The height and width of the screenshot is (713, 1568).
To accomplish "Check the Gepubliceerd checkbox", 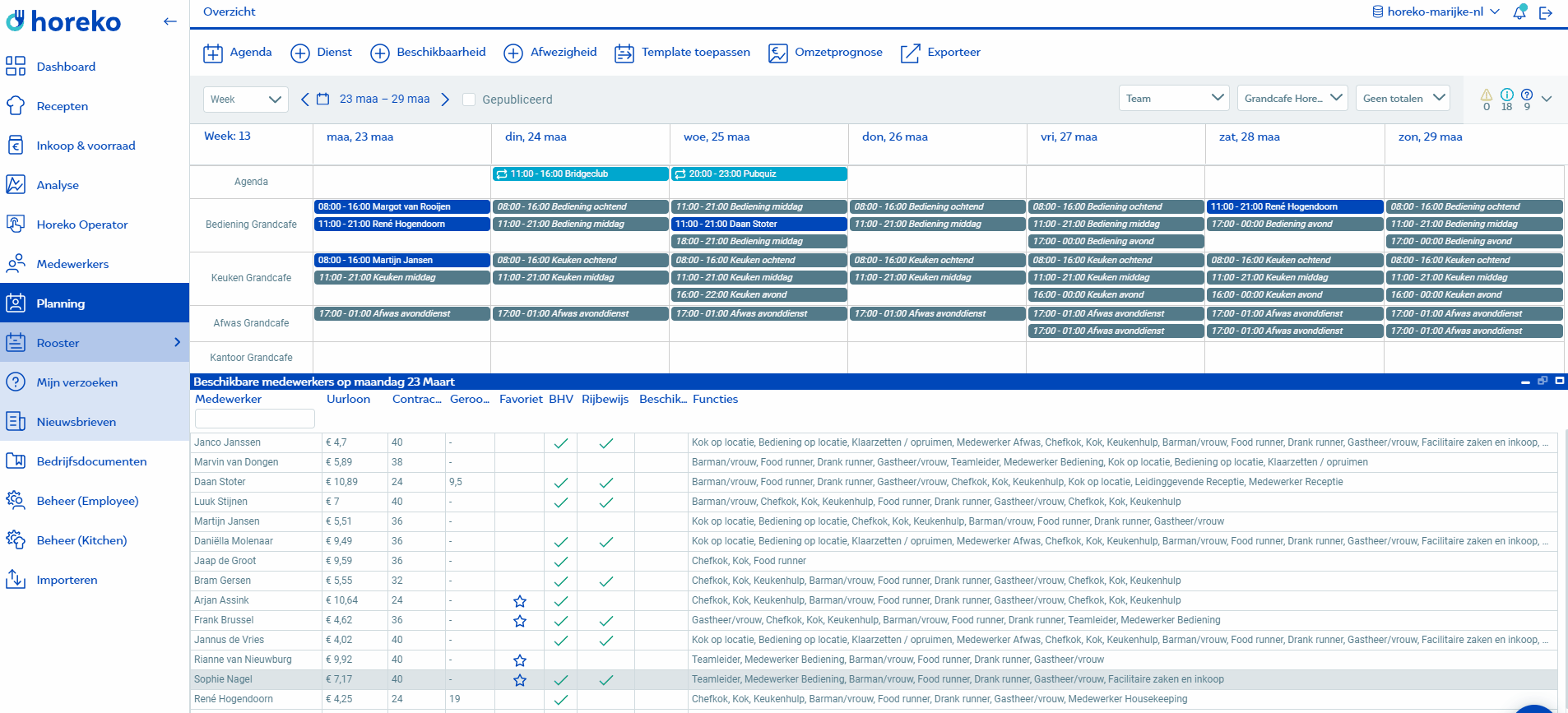I will point(469,100).
